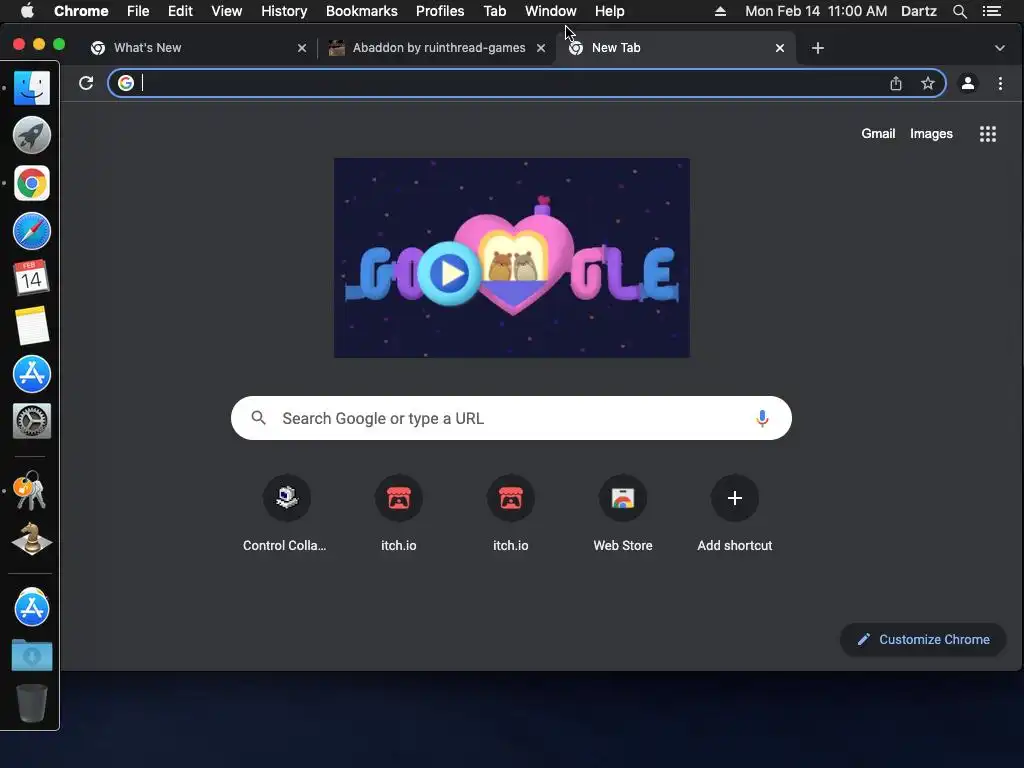Open System Preferences from the Dock
This screenshot has height=768, width=1024.
point(31,421)
